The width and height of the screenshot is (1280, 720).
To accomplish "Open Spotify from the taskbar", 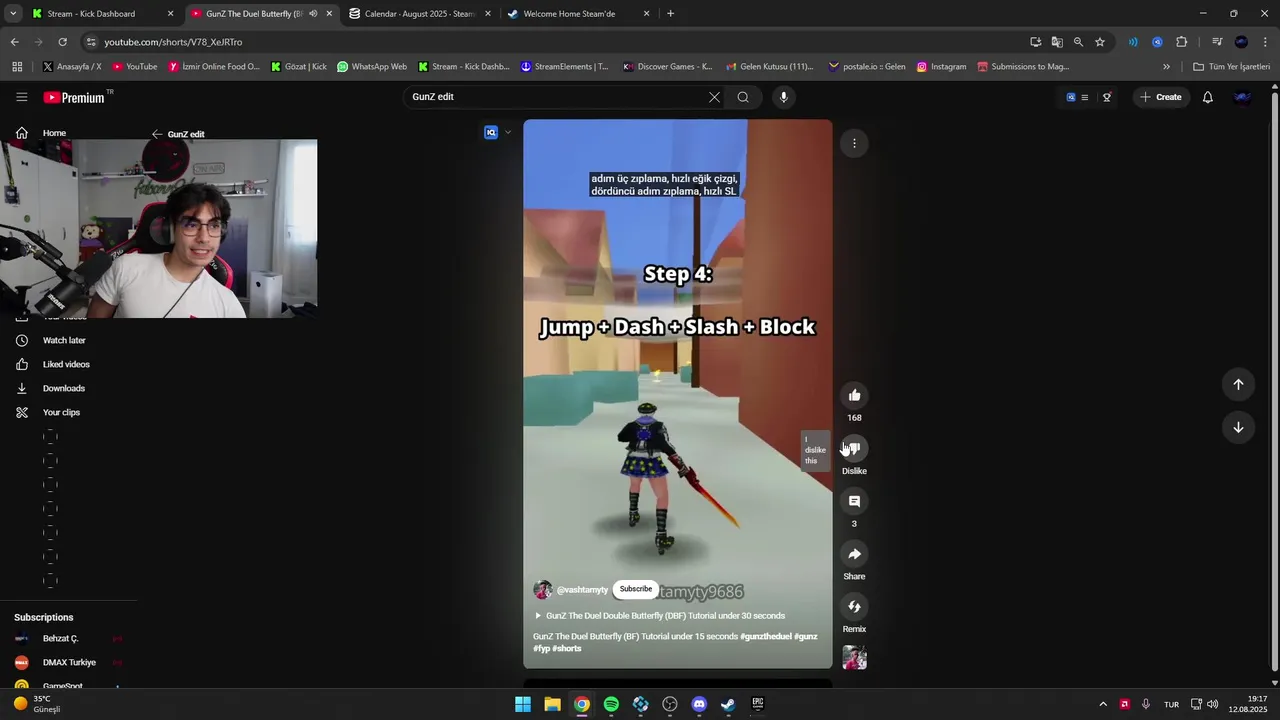I will tap(611, 704).
